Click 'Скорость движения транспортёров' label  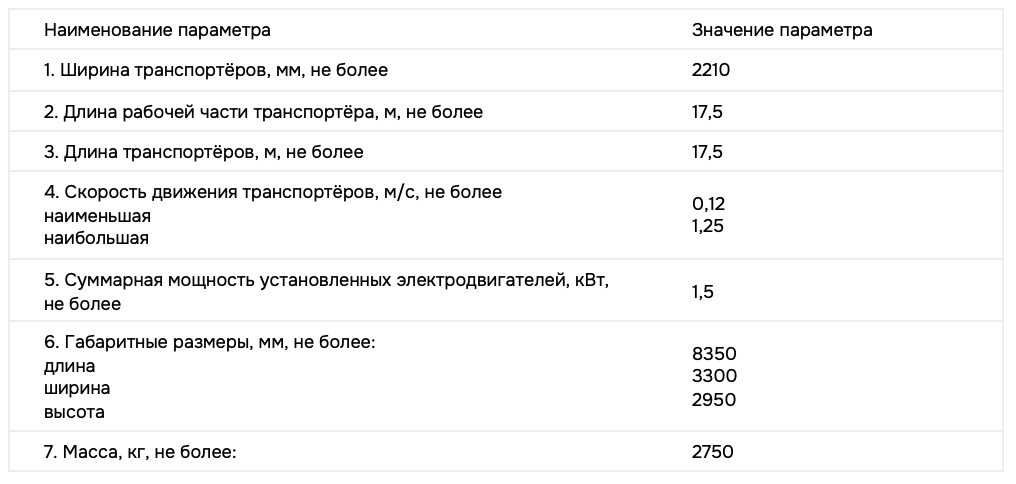point(273,192)
